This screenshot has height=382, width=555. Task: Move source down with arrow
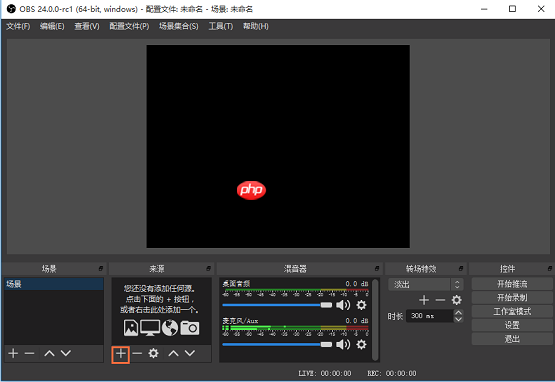tap(190, 353)
